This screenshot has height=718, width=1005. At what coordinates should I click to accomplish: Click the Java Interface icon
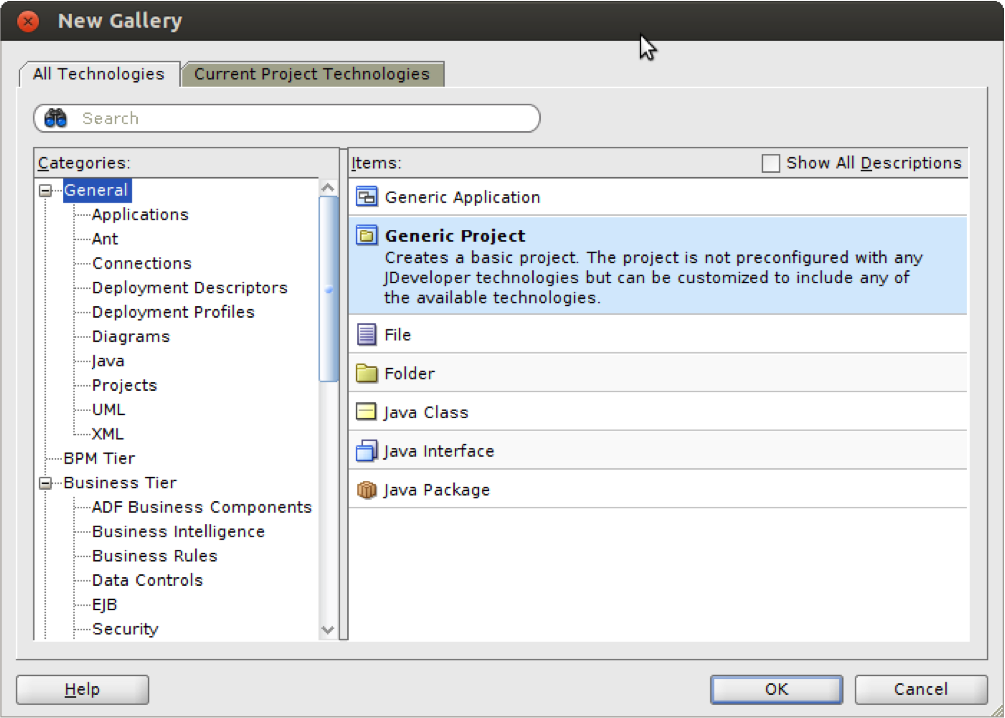pyautogui.click(x=367, y=451)
